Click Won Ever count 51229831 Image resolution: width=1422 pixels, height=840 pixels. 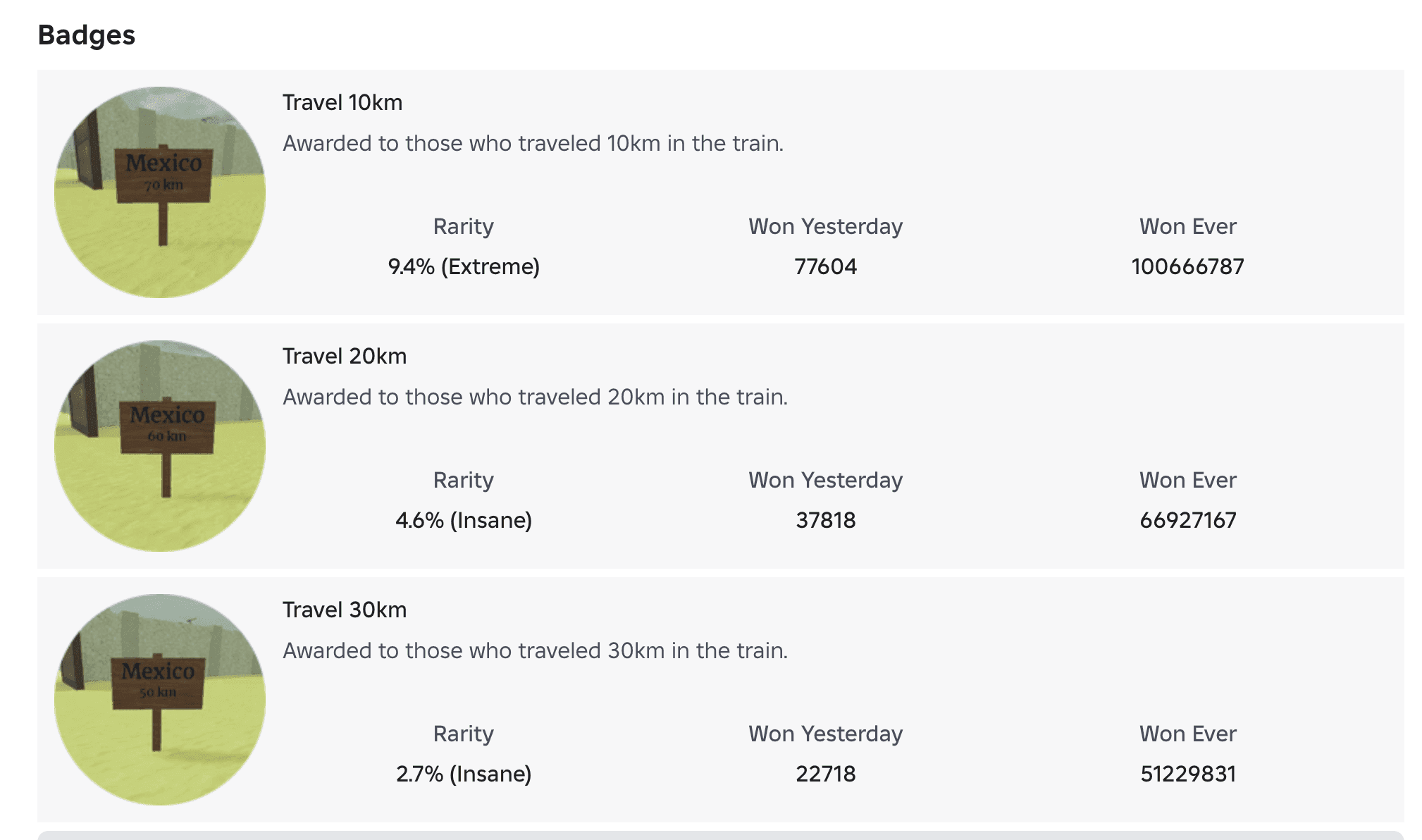point(1187,774)
